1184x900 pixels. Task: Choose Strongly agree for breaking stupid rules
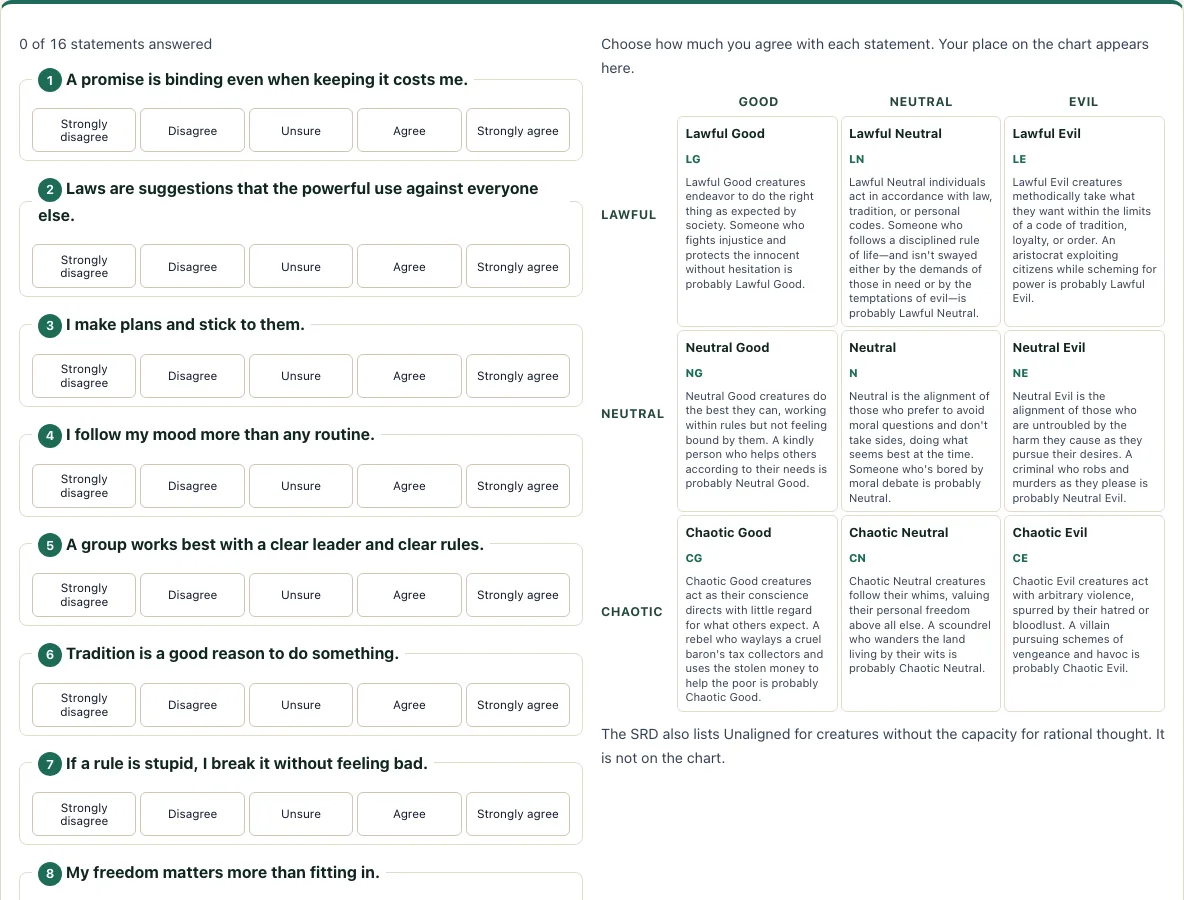(x=517, y=813)
